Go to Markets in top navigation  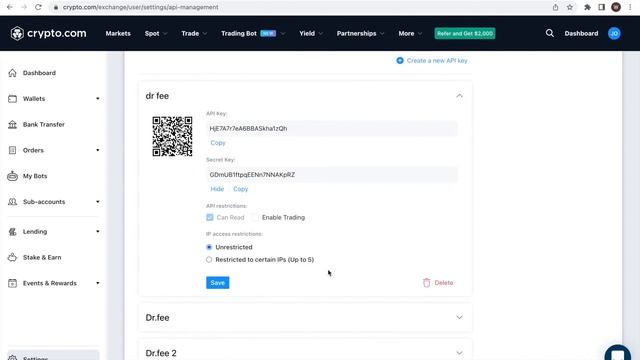[118, 33]
